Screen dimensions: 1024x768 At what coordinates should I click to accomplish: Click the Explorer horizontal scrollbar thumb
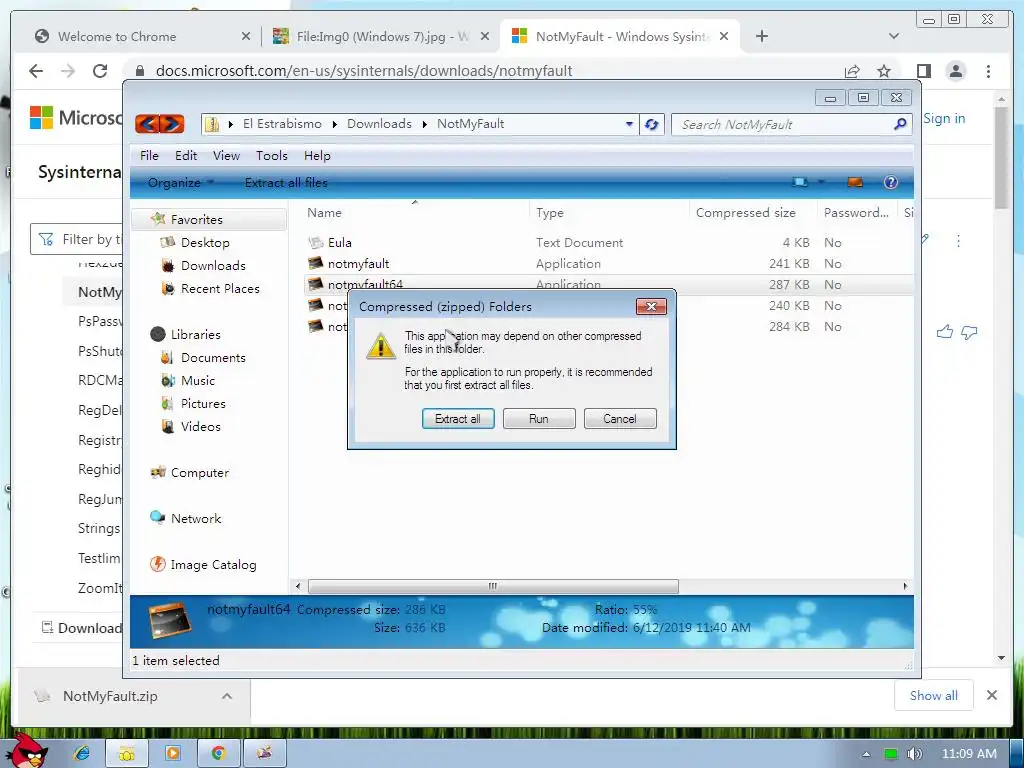tap(493, 586)
